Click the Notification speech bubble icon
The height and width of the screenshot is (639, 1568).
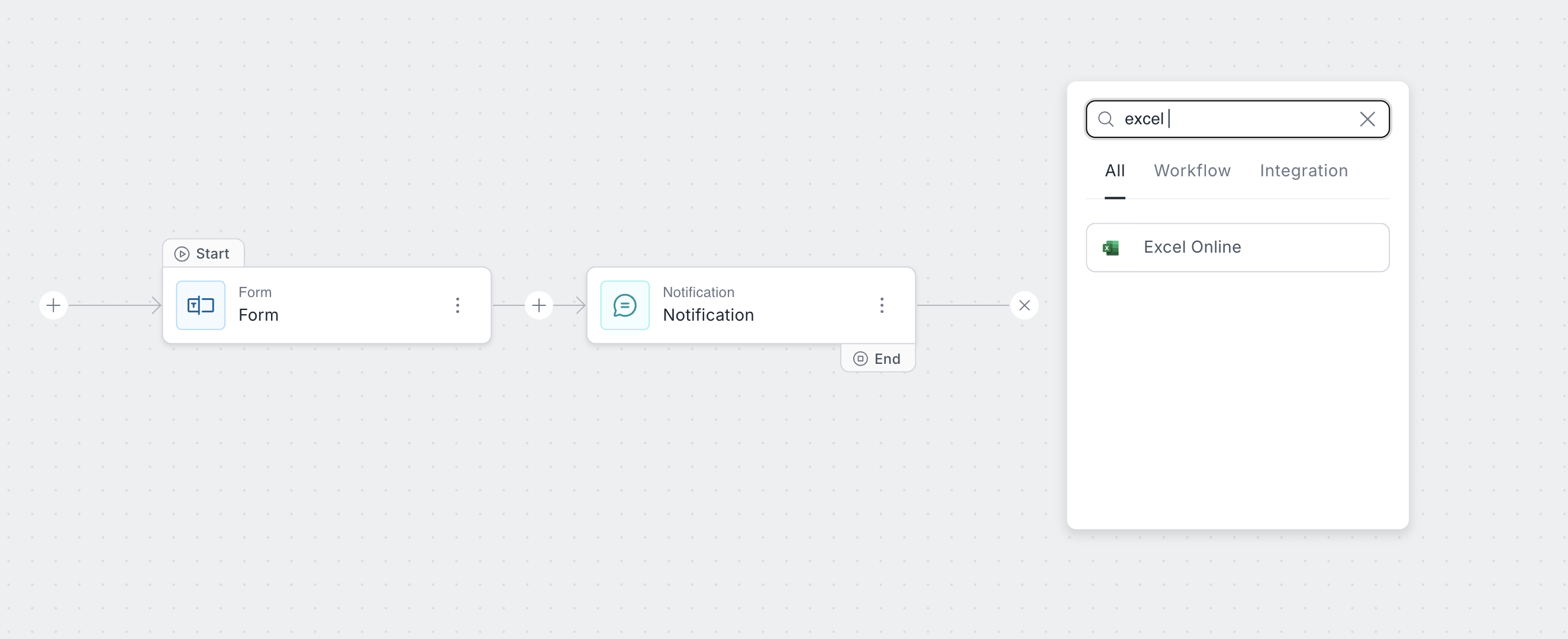pos(624,305)
